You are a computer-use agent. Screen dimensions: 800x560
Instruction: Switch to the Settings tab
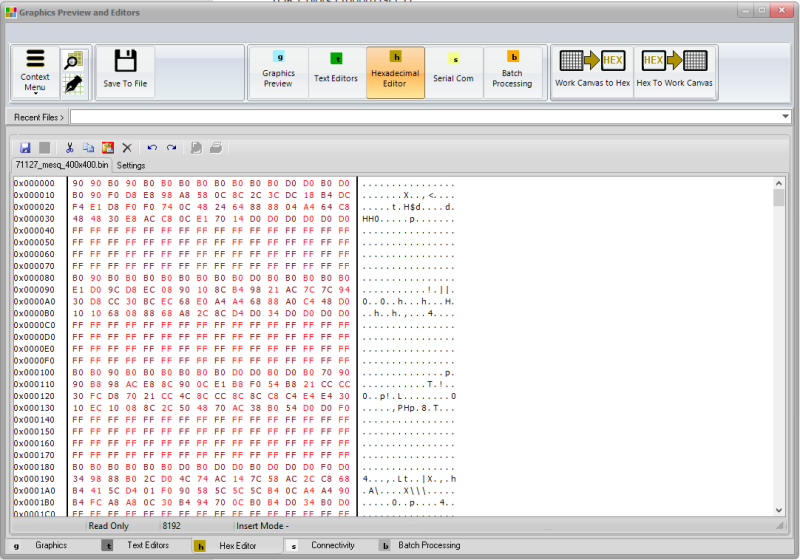131,165
